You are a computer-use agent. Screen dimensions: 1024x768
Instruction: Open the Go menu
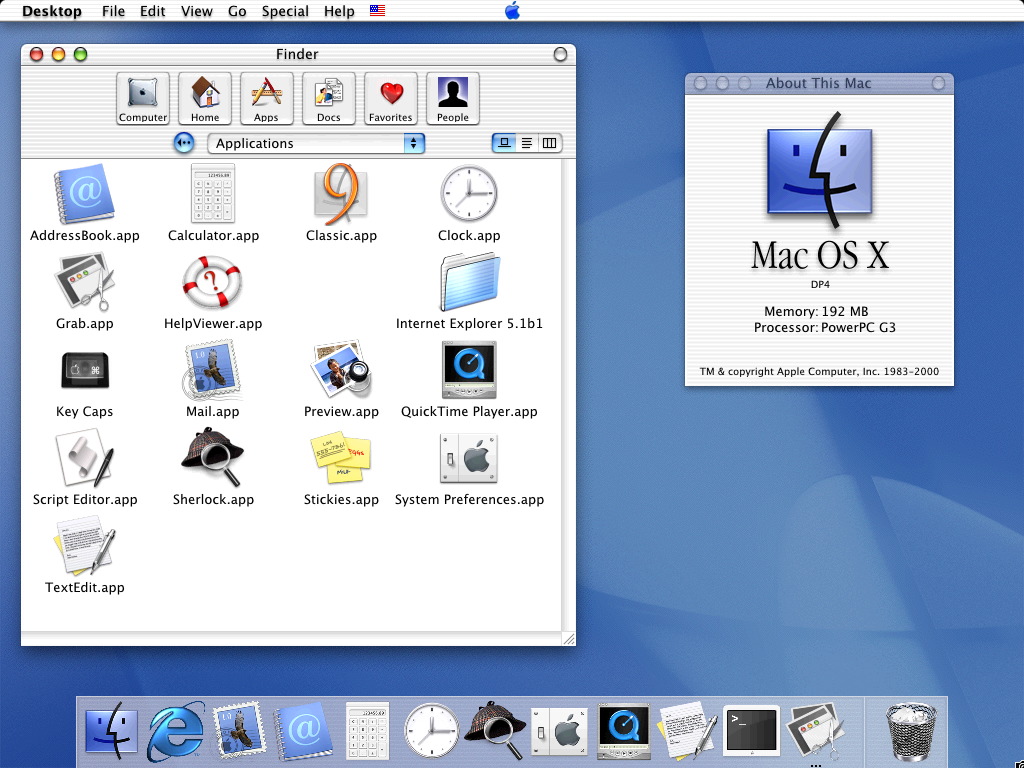point(237,11)
